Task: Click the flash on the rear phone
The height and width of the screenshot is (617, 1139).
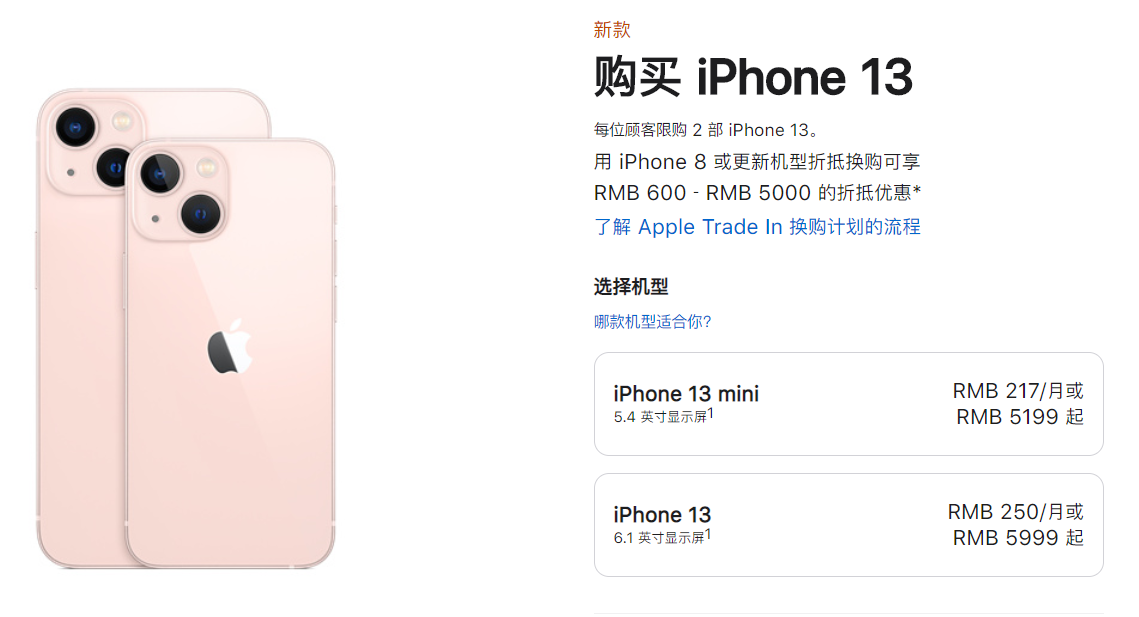Action: coord(121,121)
